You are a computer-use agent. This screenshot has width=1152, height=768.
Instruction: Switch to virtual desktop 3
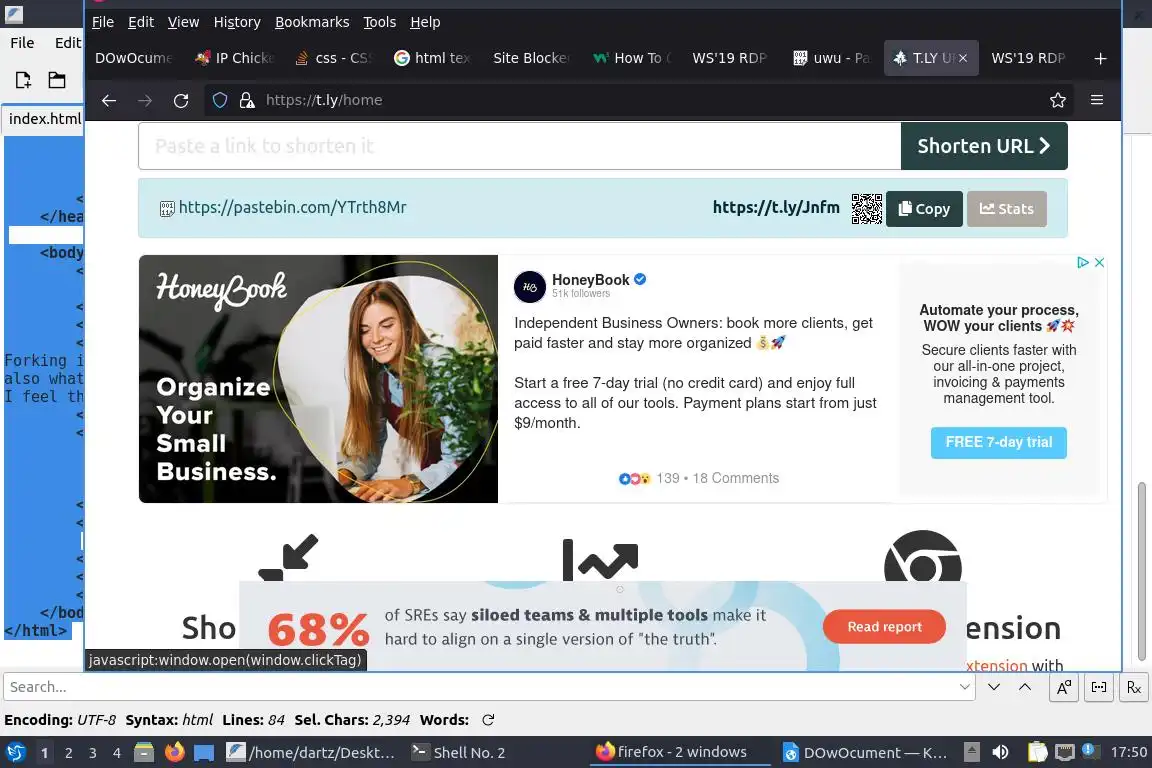pos(93,753)
